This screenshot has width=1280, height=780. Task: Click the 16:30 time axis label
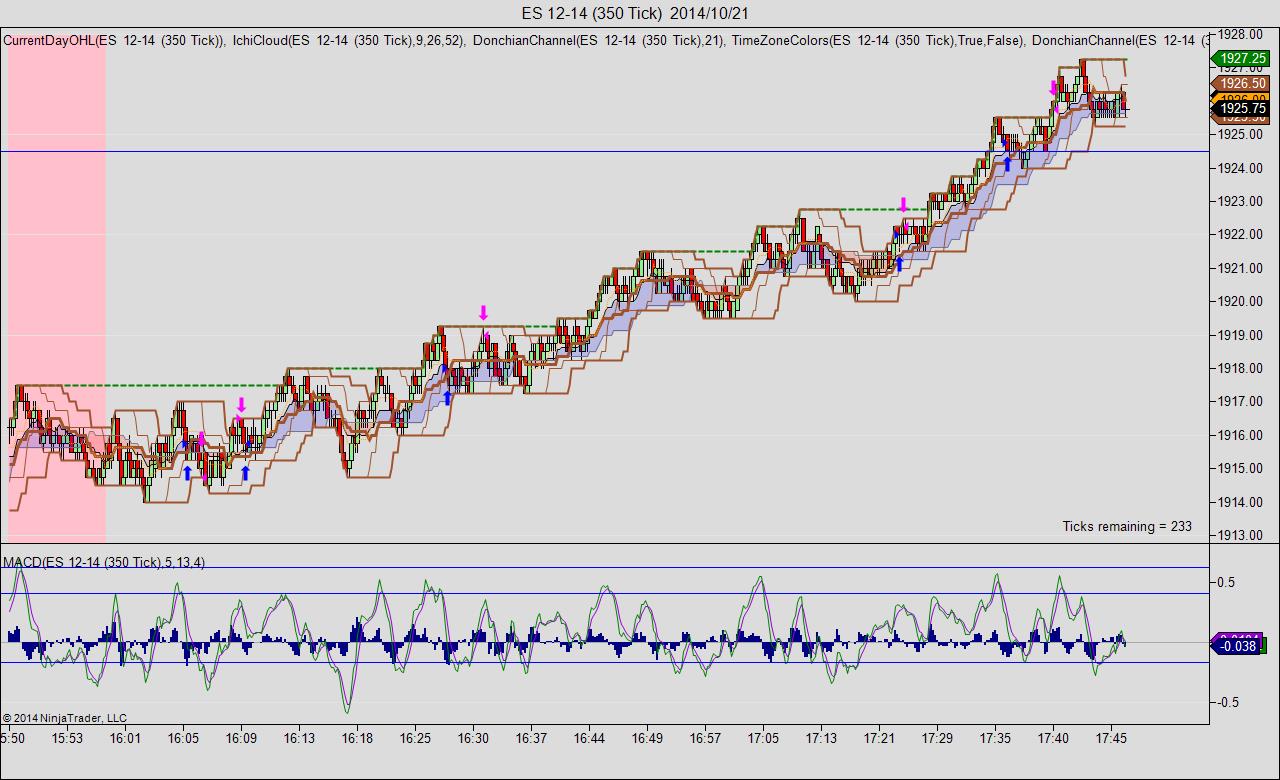tap(473, 738)
